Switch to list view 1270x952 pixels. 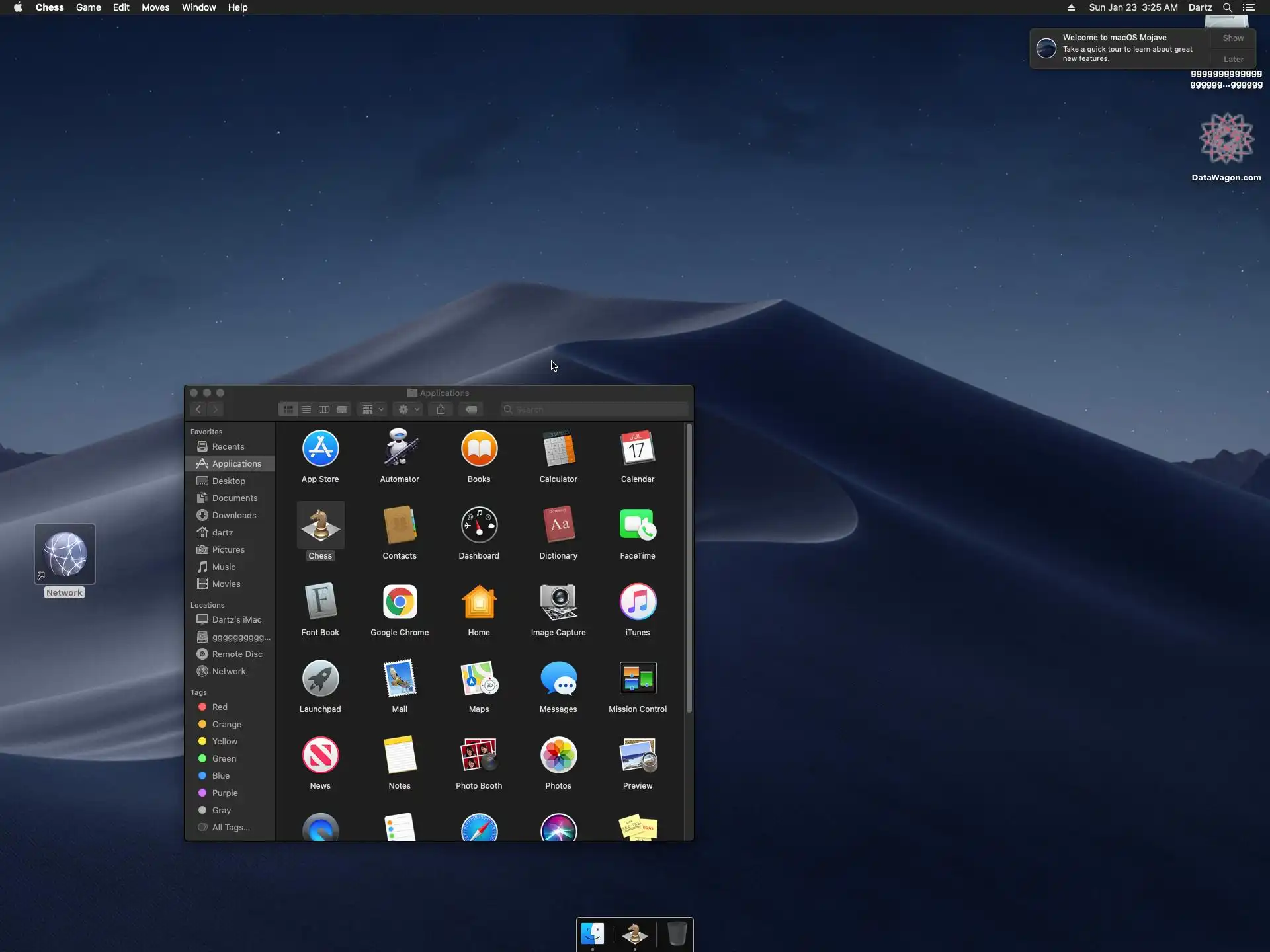[306, 409]
